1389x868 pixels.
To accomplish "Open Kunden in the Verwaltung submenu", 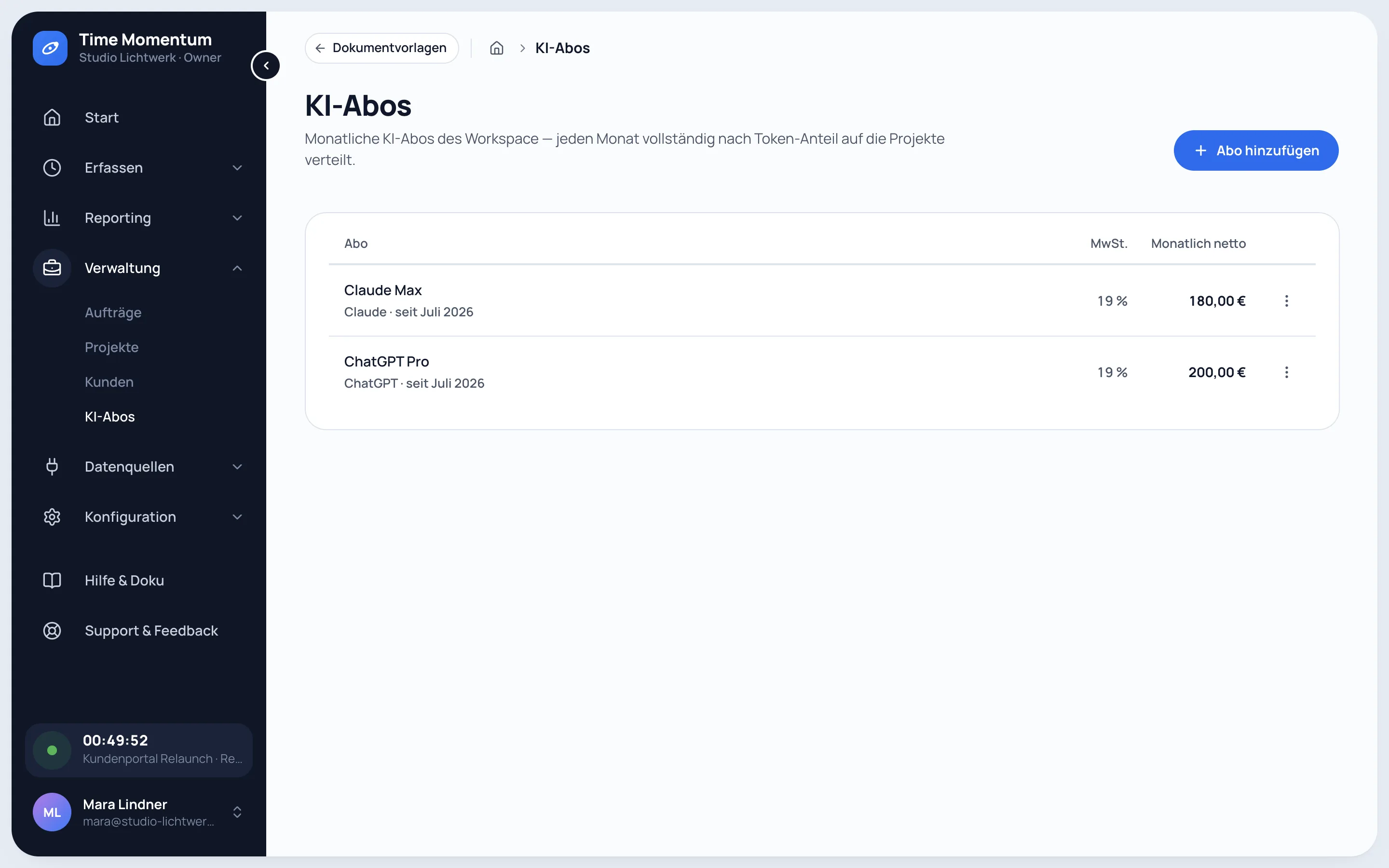I will 109,382.
